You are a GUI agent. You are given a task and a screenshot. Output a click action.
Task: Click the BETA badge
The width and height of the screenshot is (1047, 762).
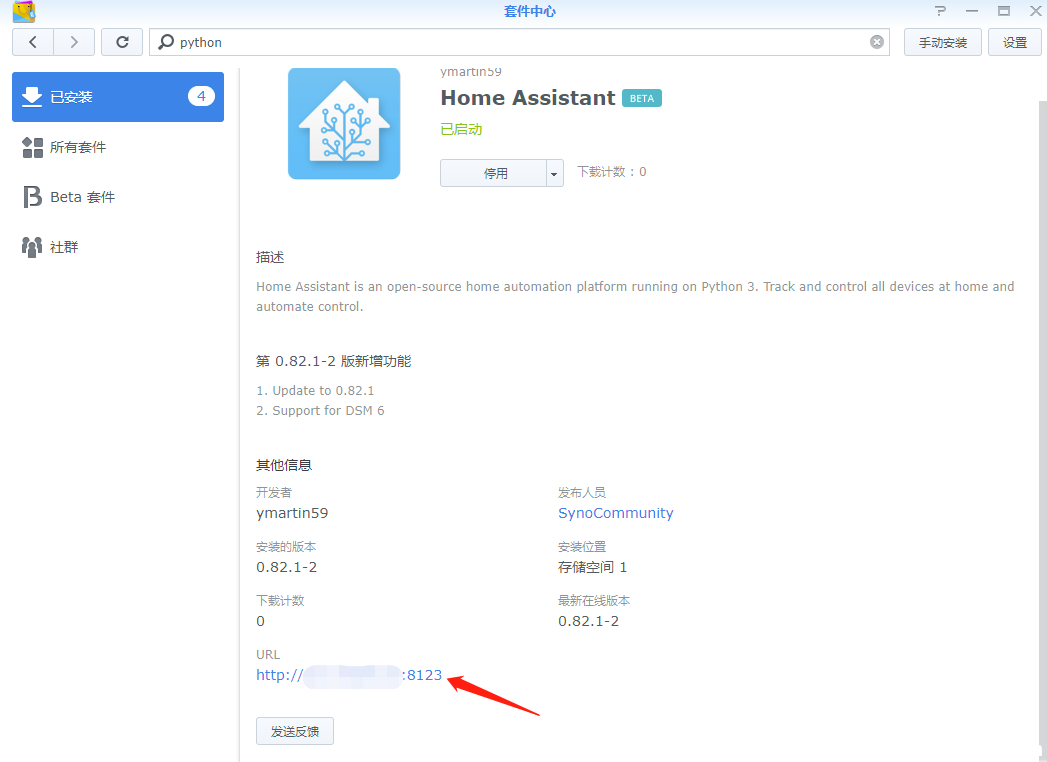(642, 98)
